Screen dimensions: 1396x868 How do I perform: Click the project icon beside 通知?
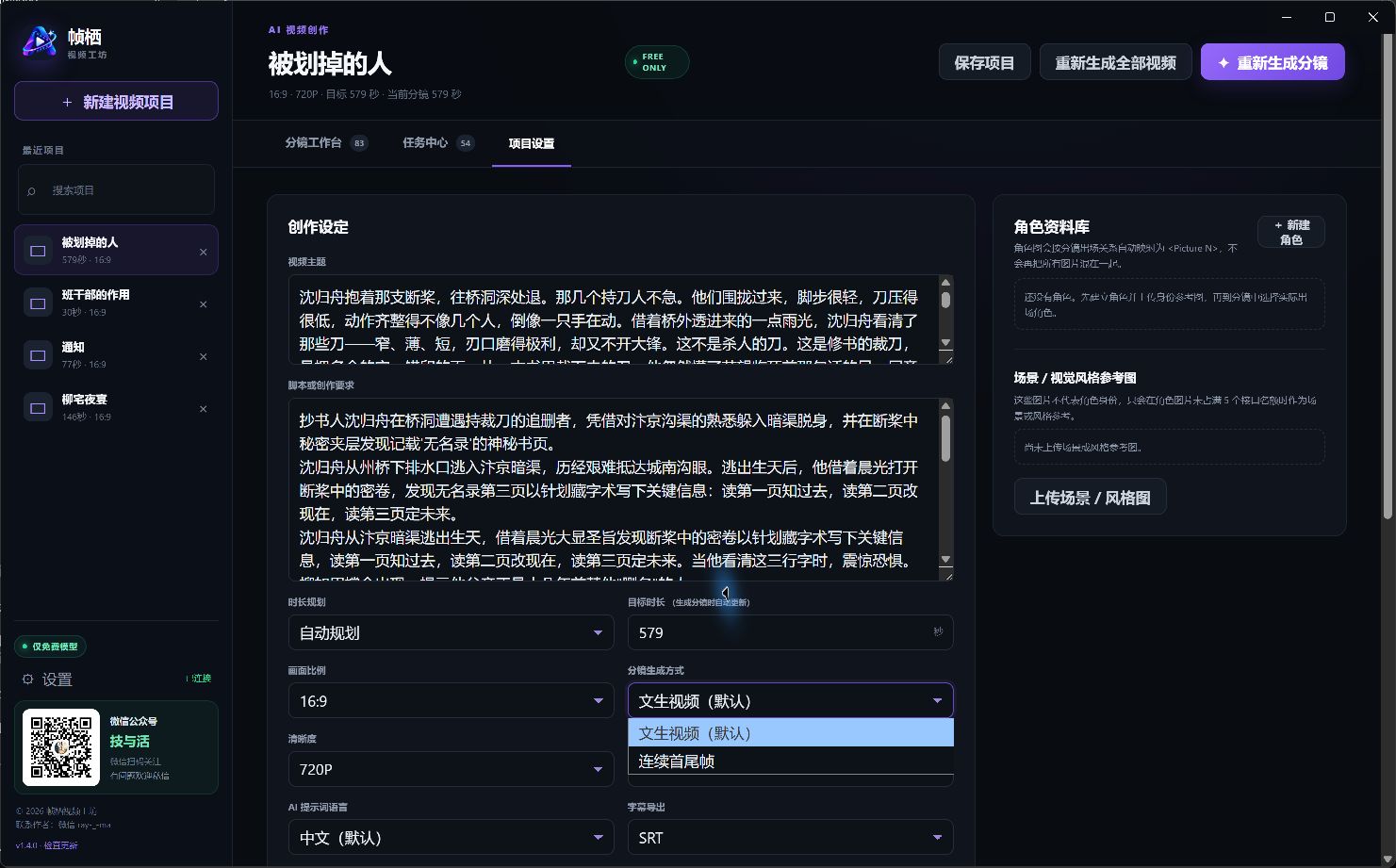pyautogui.click(x=38, y=355)
